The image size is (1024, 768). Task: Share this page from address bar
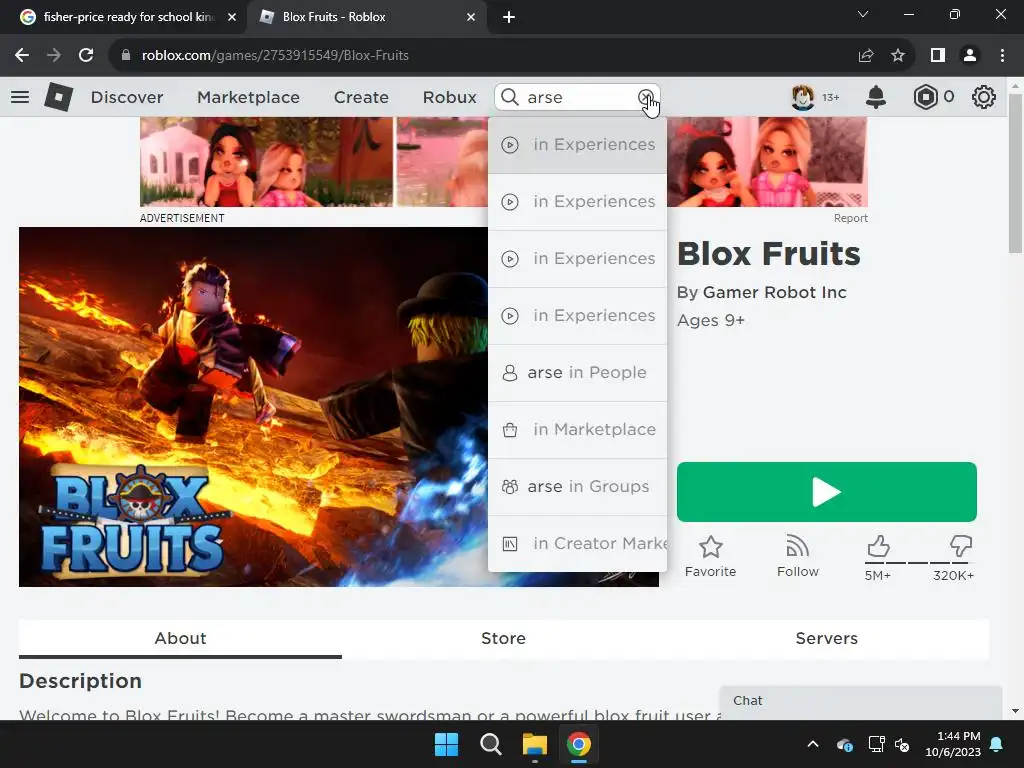pos(866,56)
